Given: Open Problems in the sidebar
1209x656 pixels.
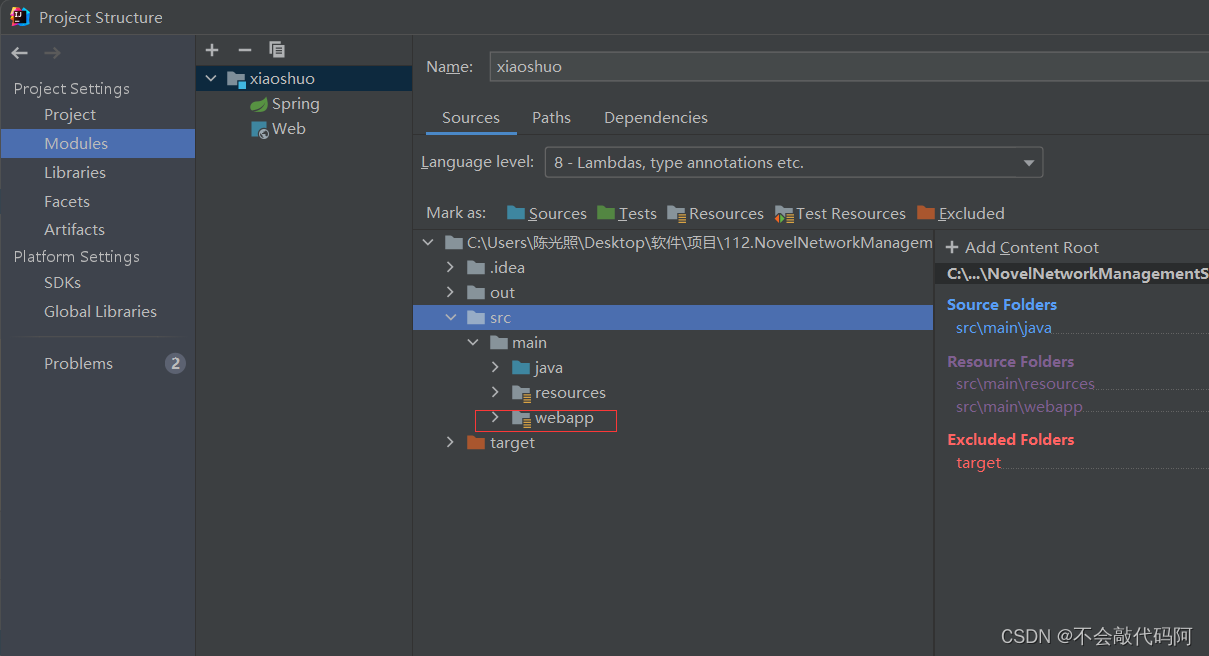Looking at the screenshot, I should click(x=78, y=364).
